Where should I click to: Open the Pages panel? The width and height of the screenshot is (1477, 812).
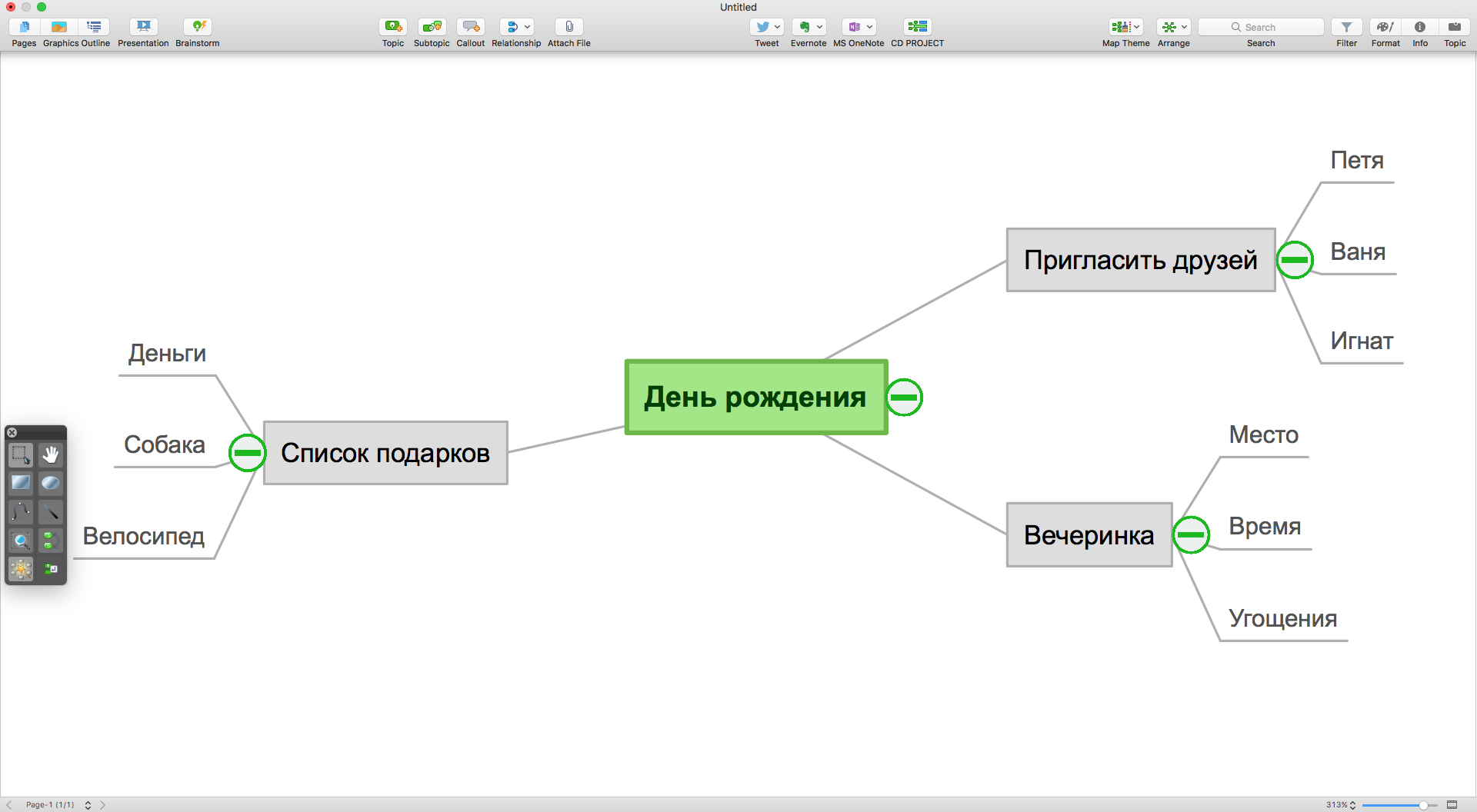point(24,27)
